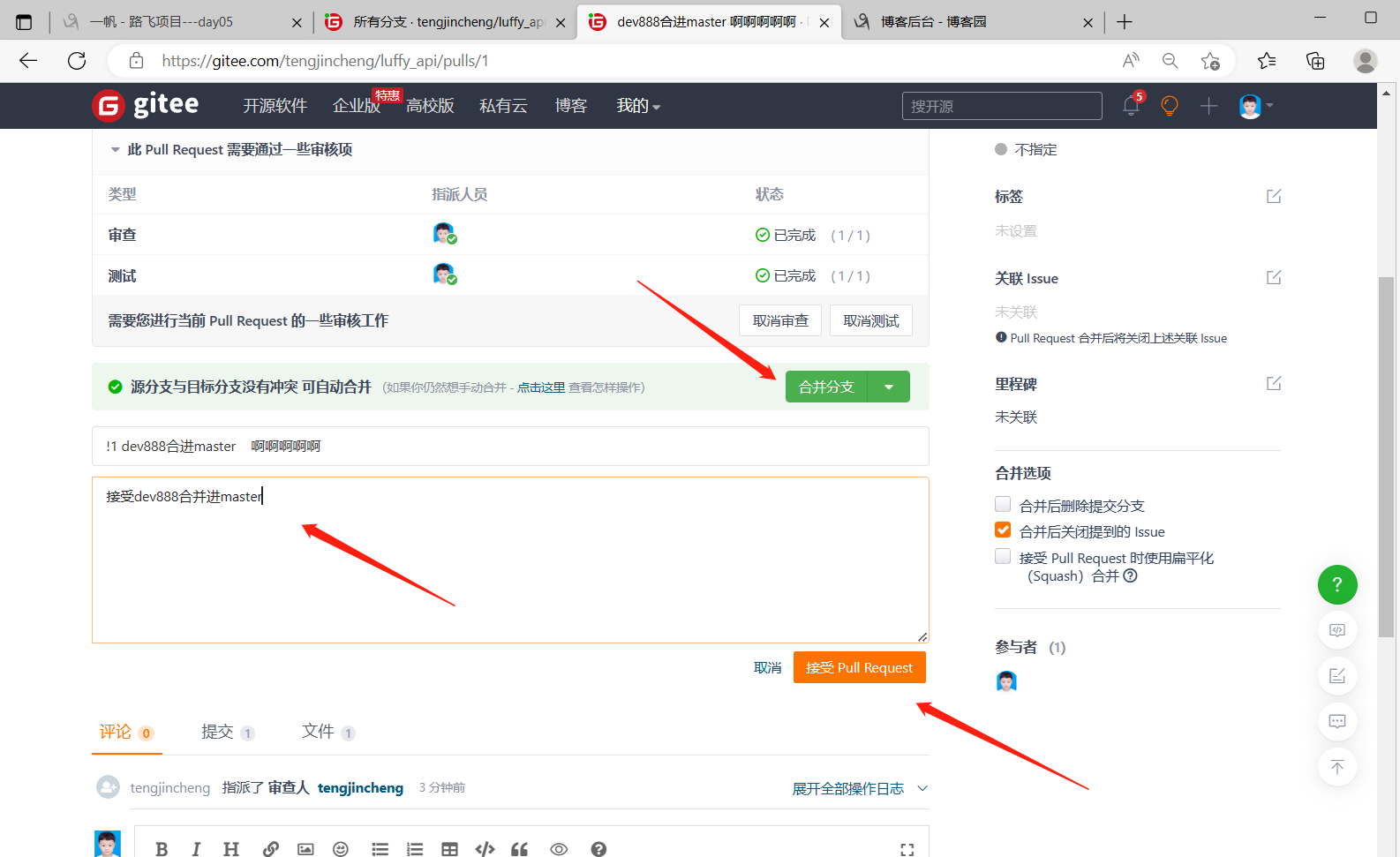Click the 合并分支 button

[826, 387]
